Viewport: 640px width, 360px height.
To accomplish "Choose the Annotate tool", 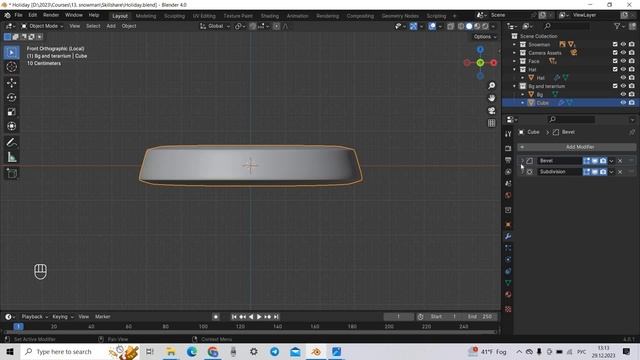I will pyautogui.click(x=11, y=142).
